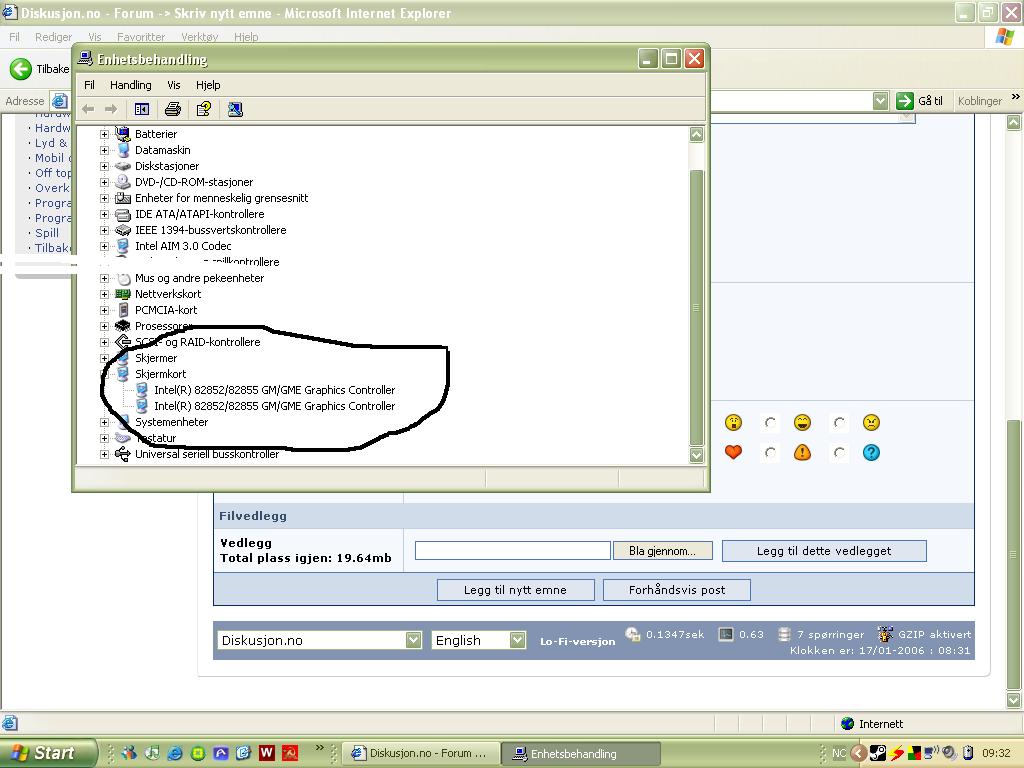Click the Prosessorer chip icon

[x=123, y=326]
